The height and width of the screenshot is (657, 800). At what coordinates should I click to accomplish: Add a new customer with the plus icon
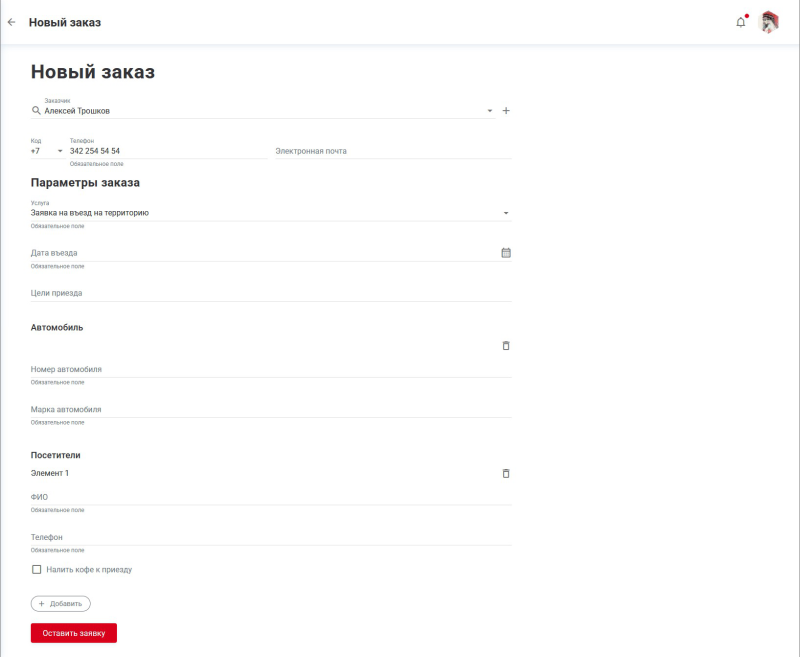(505, 110)
